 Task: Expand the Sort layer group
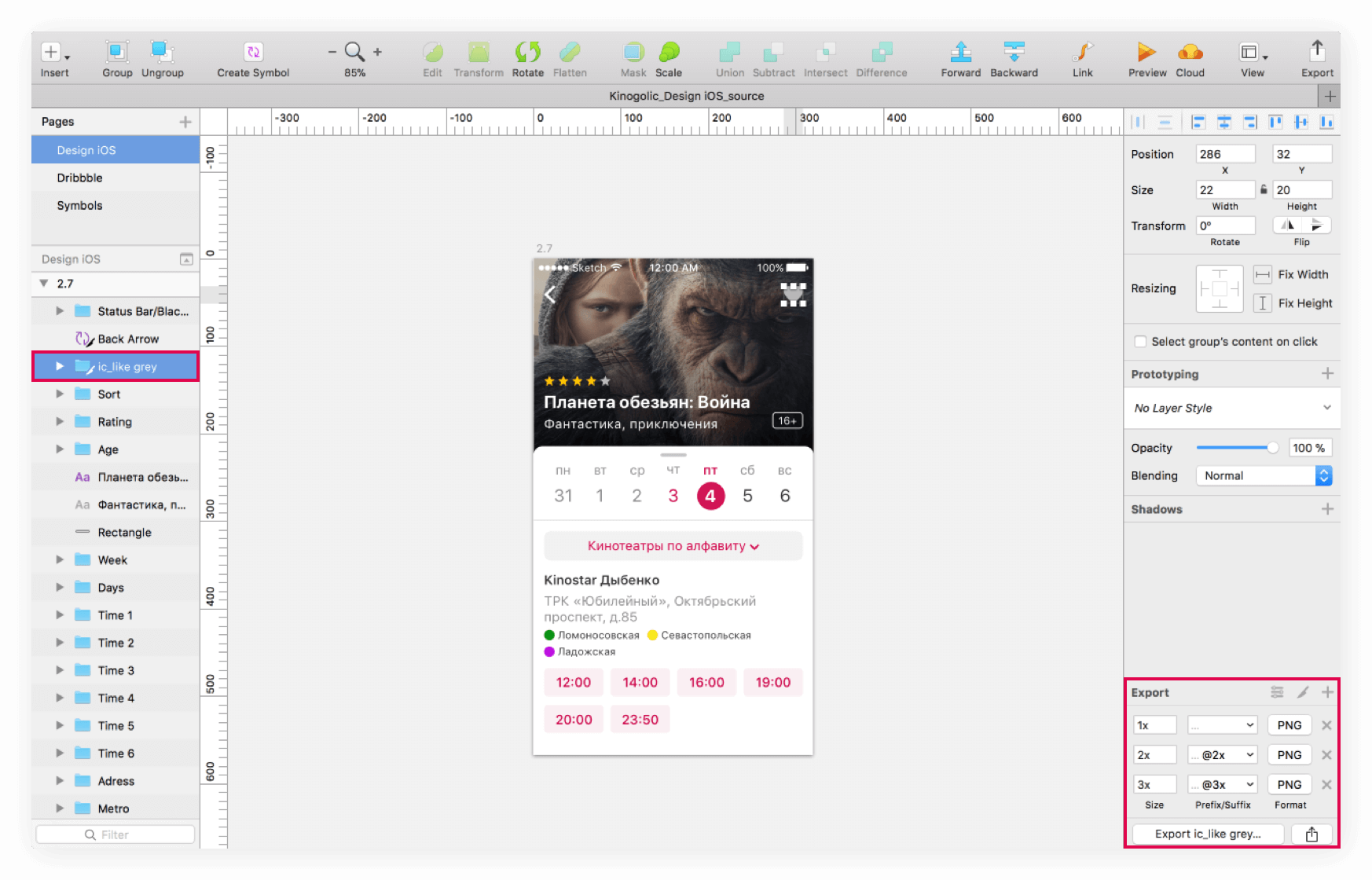pyautogui.click(x=60, y=394)
